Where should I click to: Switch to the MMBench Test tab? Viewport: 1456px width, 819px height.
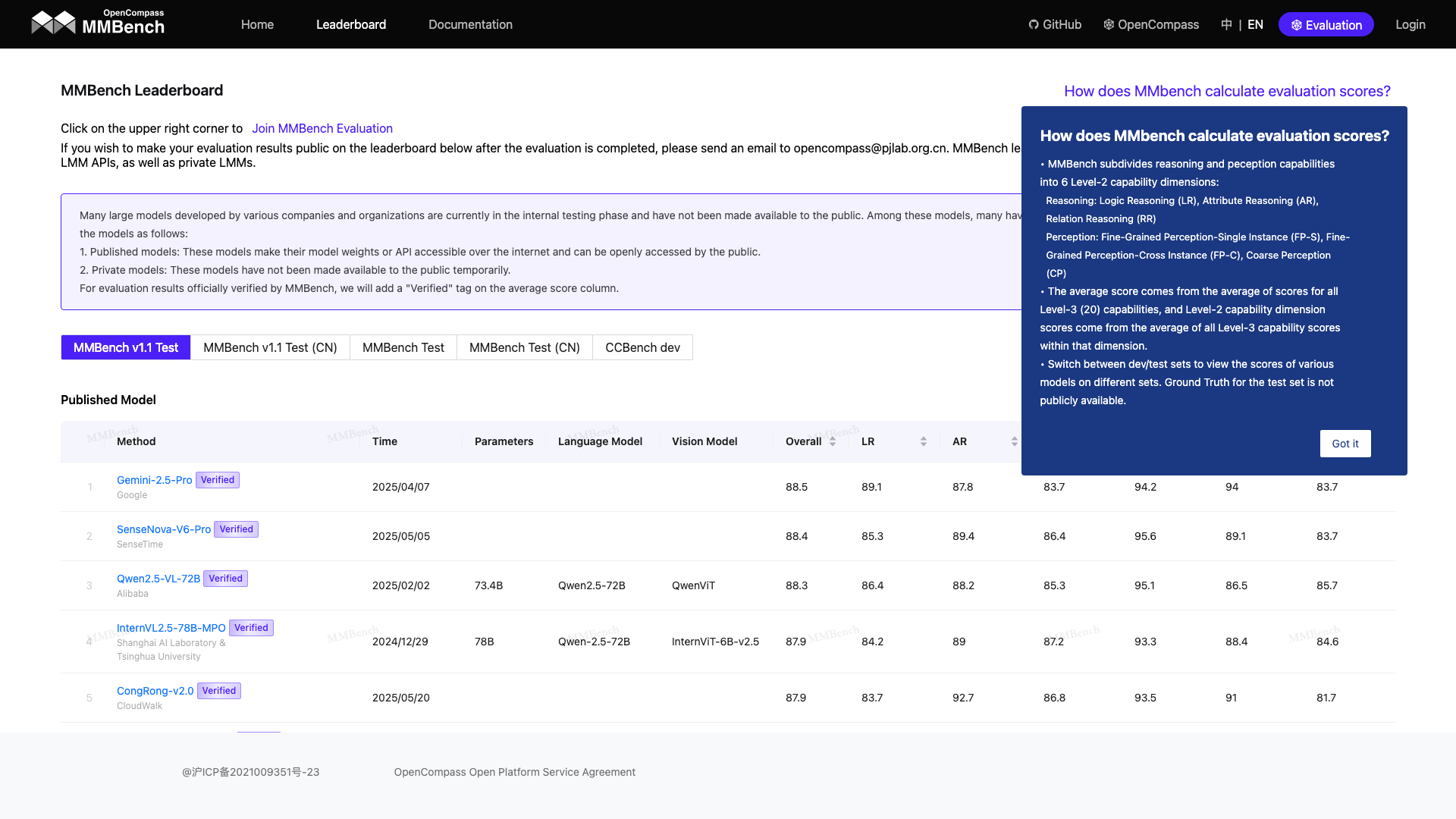point(403,347)
